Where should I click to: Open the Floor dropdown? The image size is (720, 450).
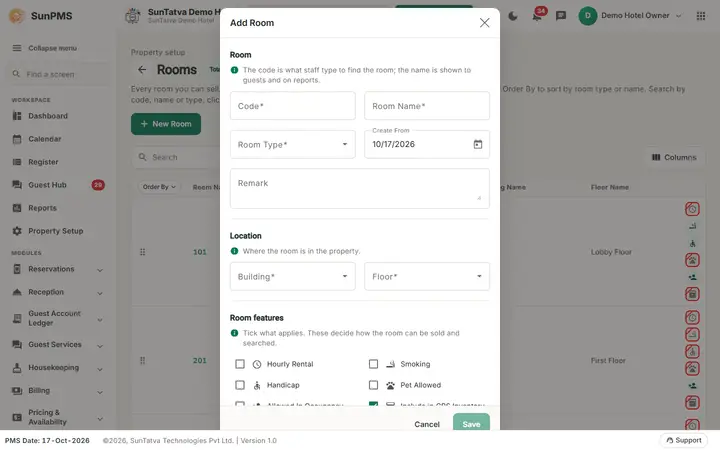pos(427,276)
